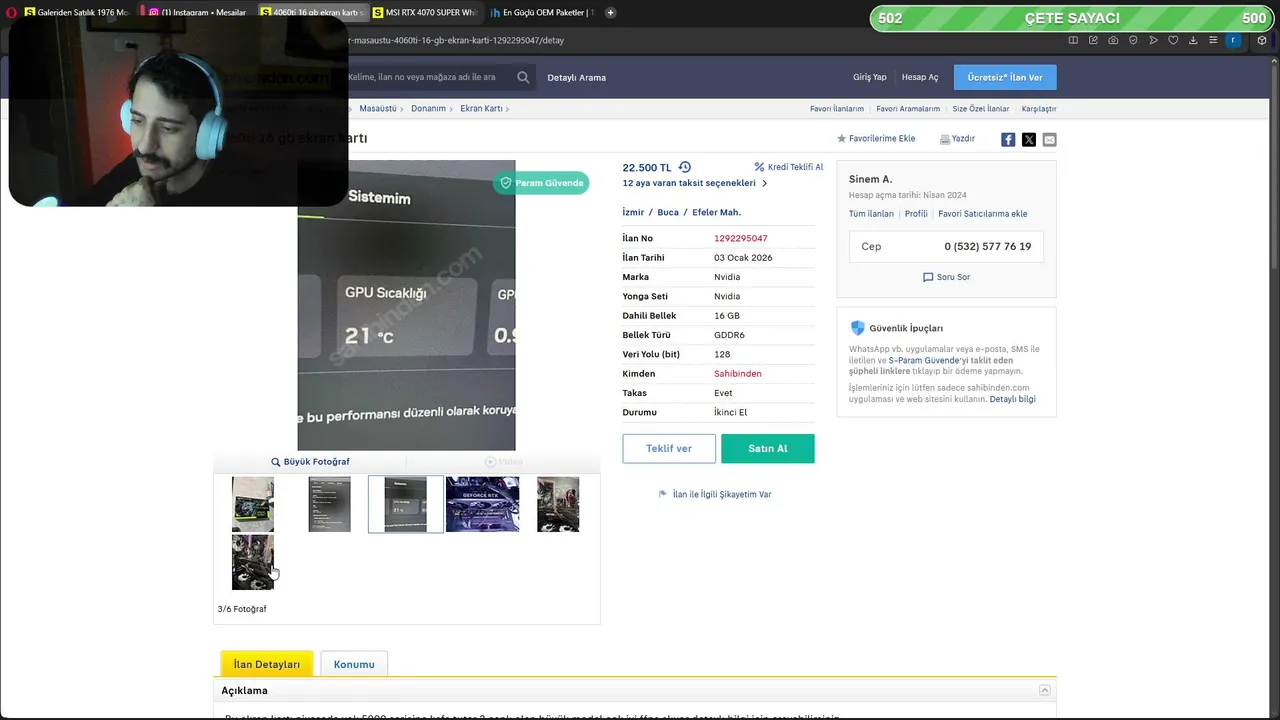Click Soru Sor link

point(946,277)
